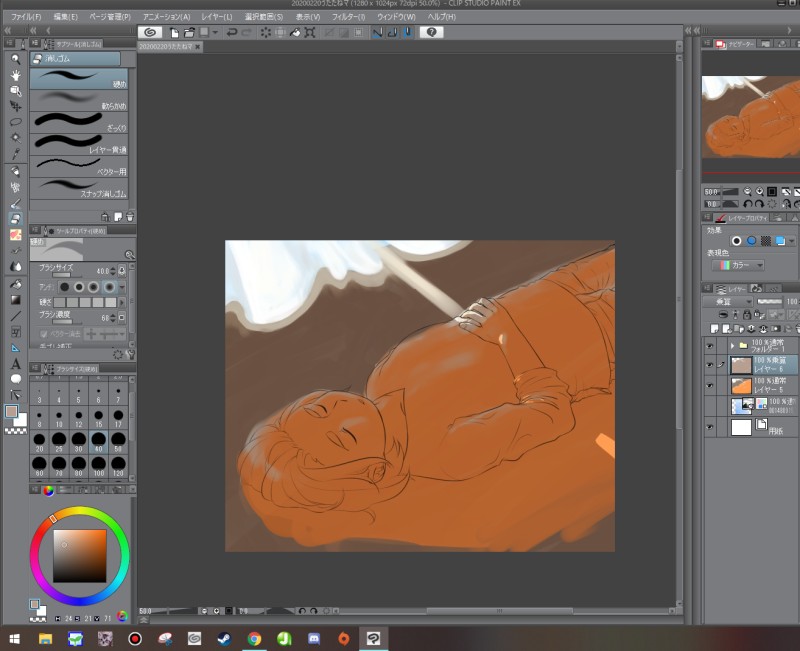The width and height of the screenshot is (800, 651).
Task: Toggle visibility of レイヤー 6
Action: pos(710,365)
